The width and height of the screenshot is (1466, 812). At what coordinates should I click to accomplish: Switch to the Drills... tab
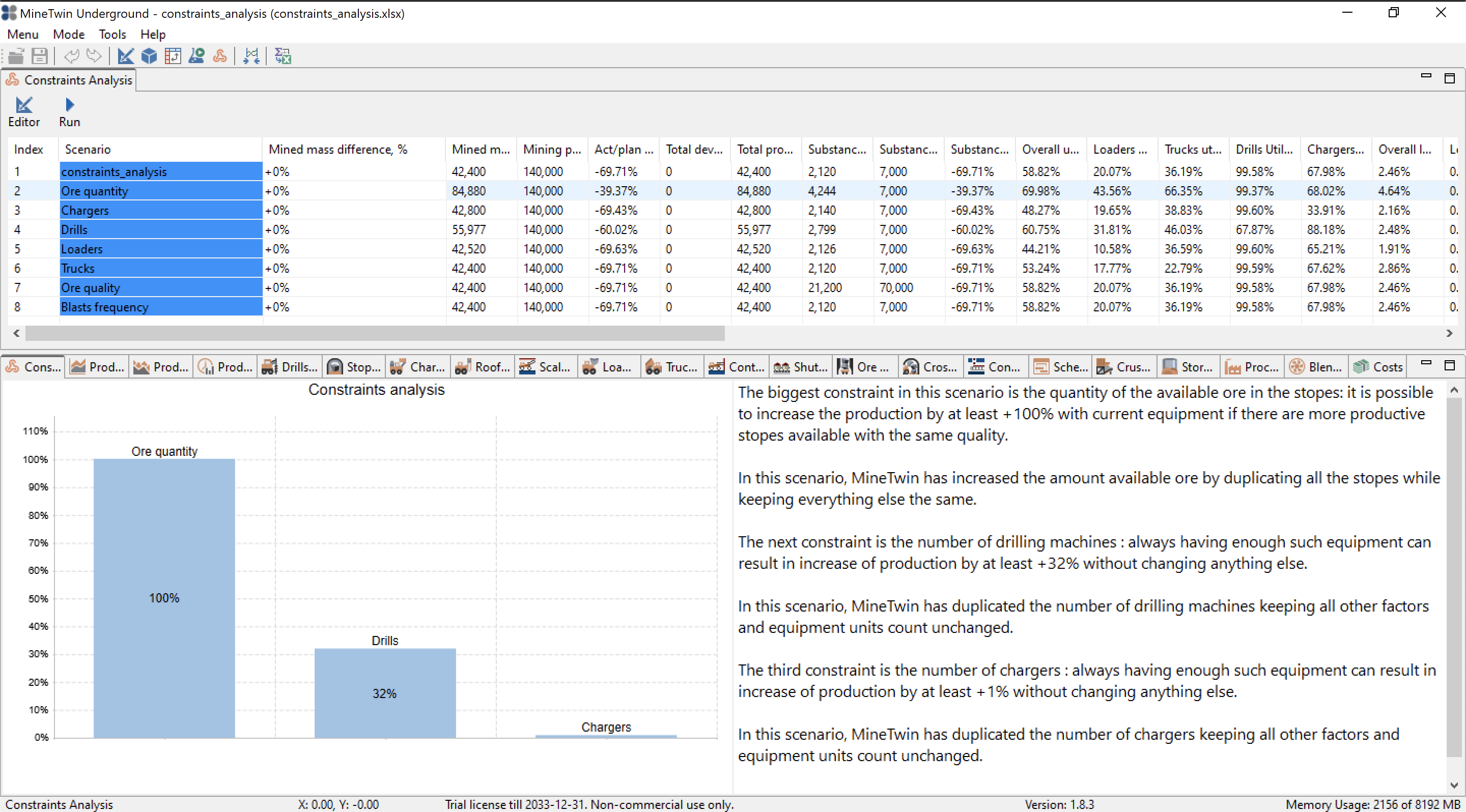point(290,367)
